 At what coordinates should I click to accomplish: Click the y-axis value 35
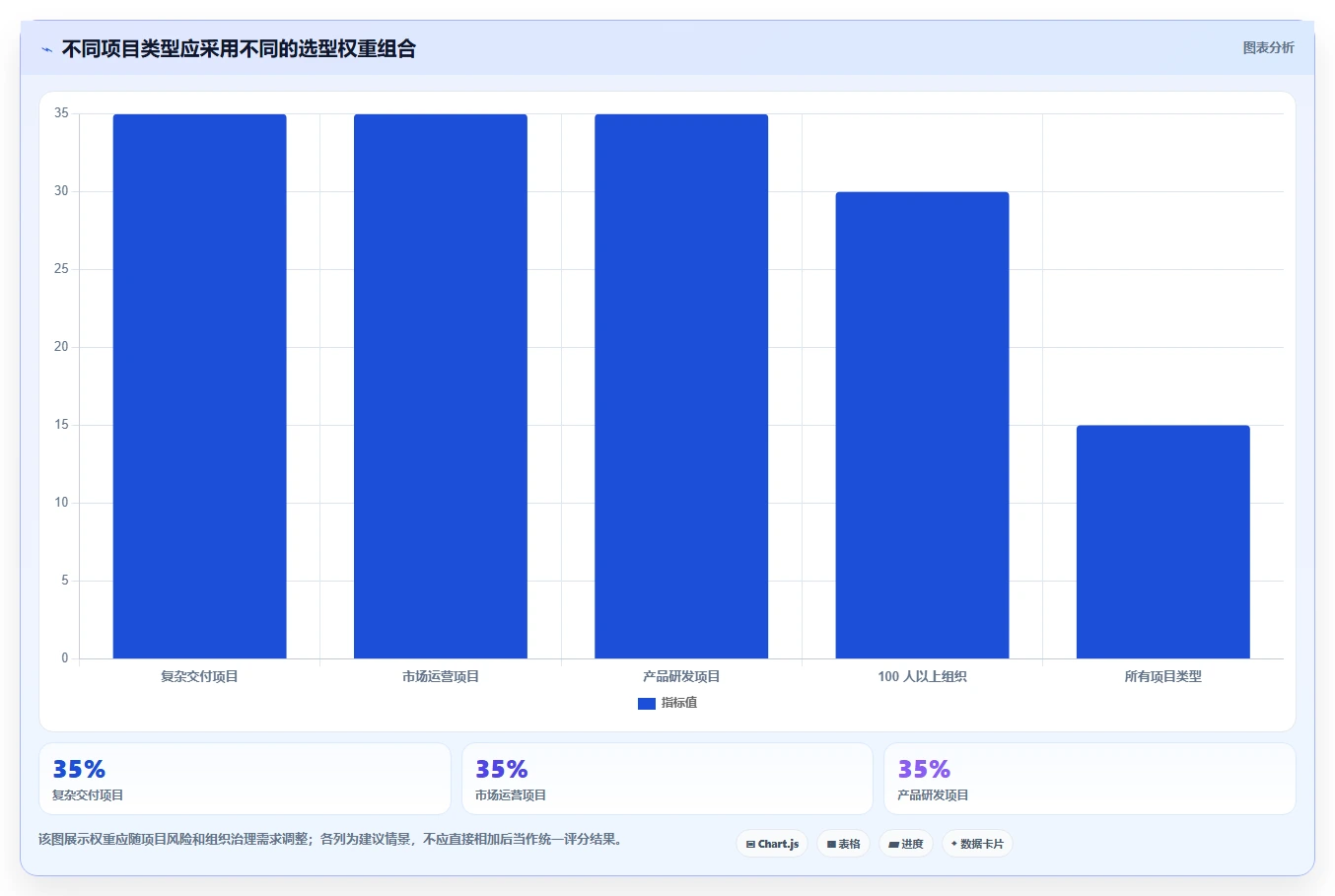(x=62, y=113)
